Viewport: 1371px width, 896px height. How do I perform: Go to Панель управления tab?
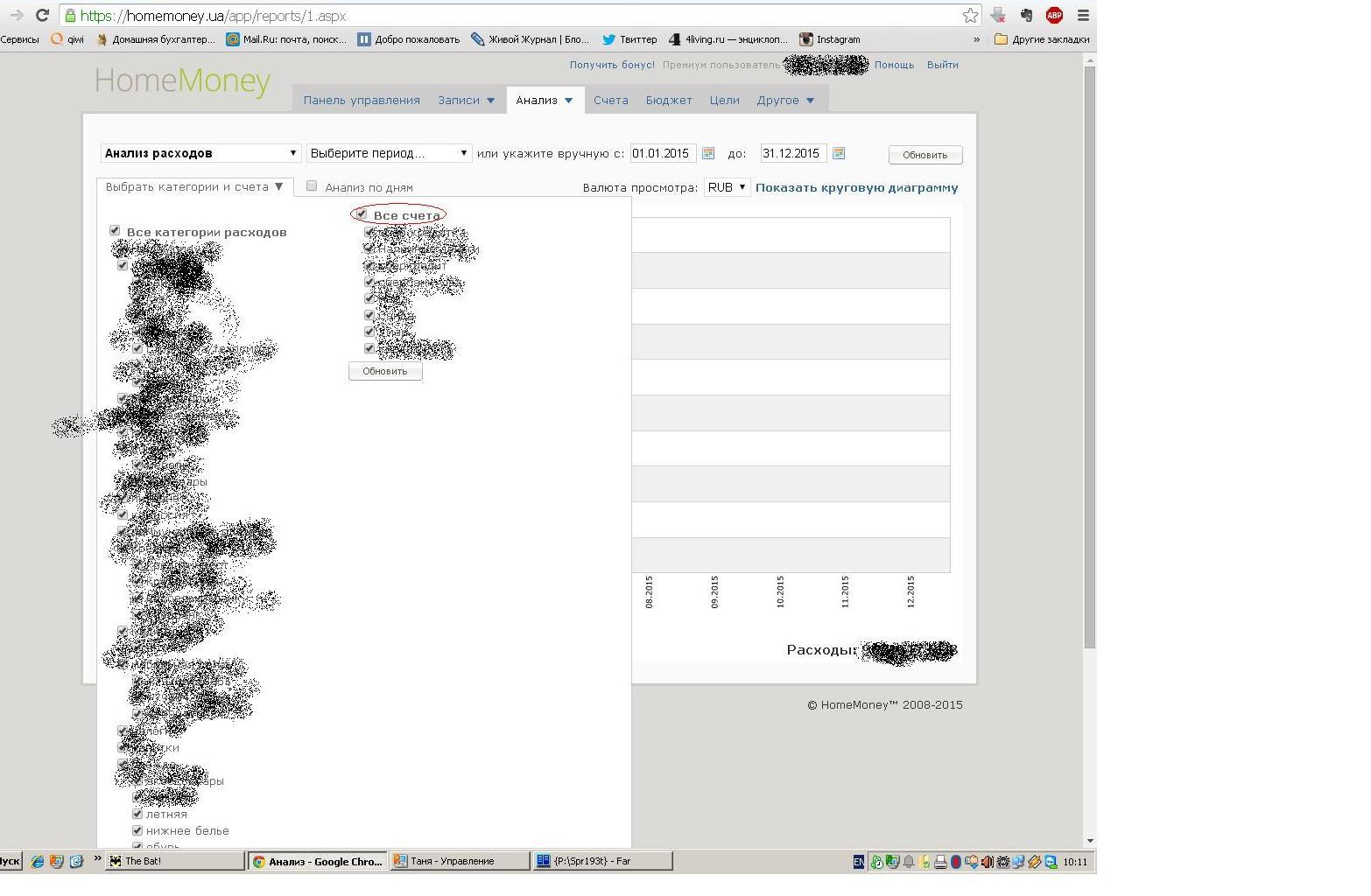click(362, 100)
